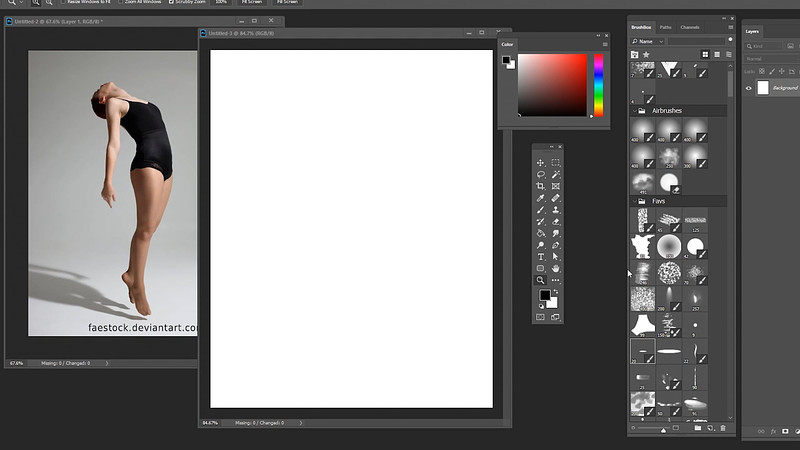800x450 pixels.
Task: Select the Layers panel tab
Action: click(x=752, y=32)
